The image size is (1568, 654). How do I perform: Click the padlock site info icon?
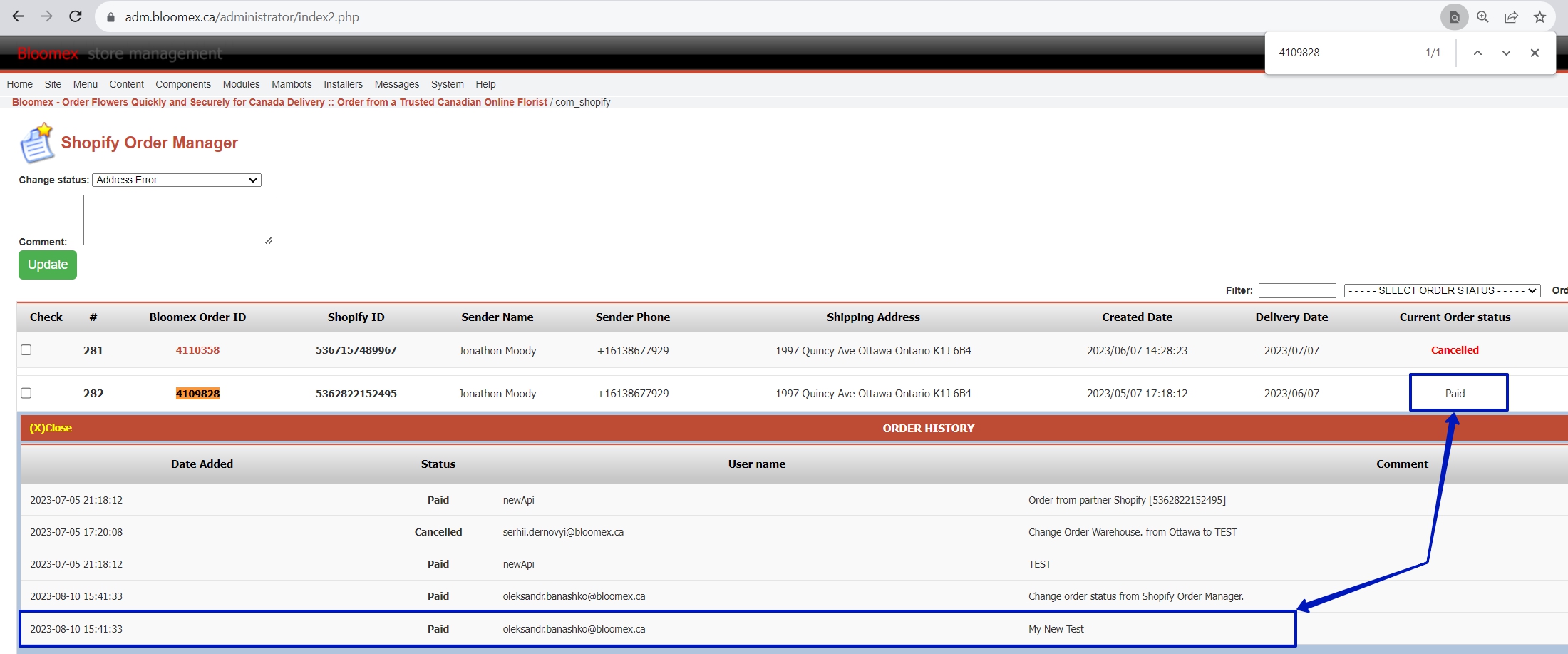tap(110, 17)
